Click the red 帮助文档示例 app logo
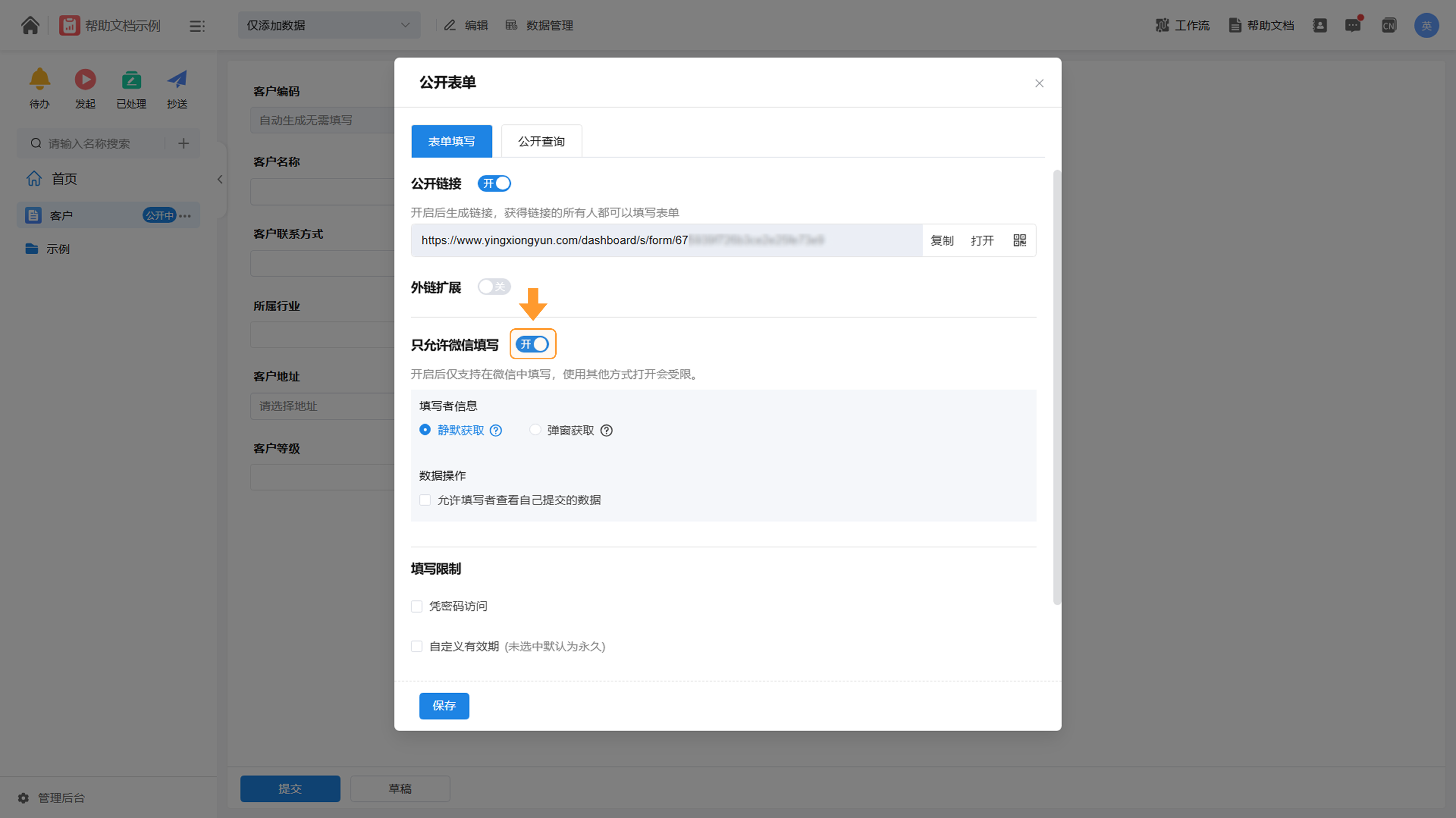1456x818 pixels. click(69, 25)
